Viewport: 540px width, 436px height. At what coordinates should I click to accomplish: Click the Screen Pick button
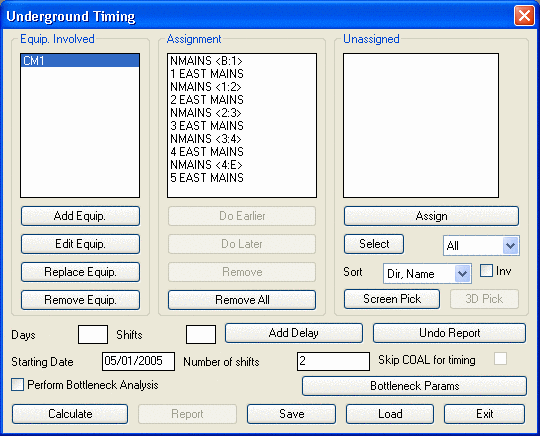(x=392, y=299)
